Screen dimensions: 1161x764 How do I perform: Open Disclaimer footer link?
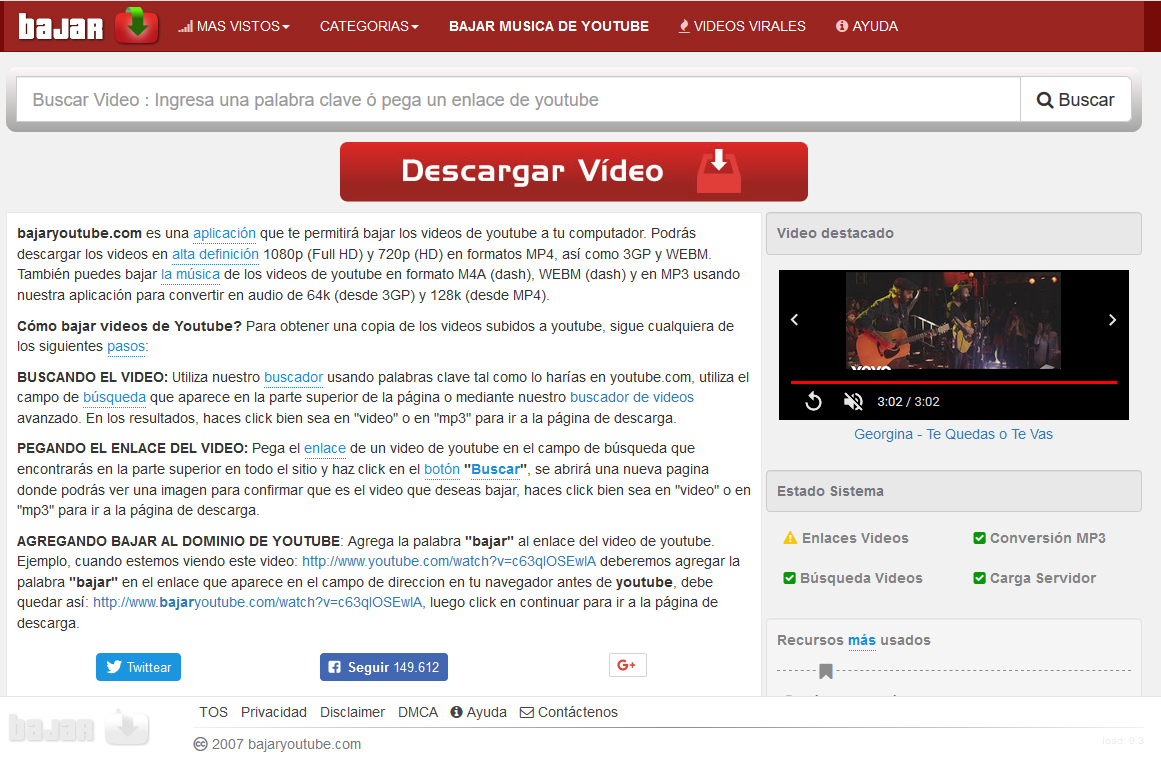(x=352, y=712)
